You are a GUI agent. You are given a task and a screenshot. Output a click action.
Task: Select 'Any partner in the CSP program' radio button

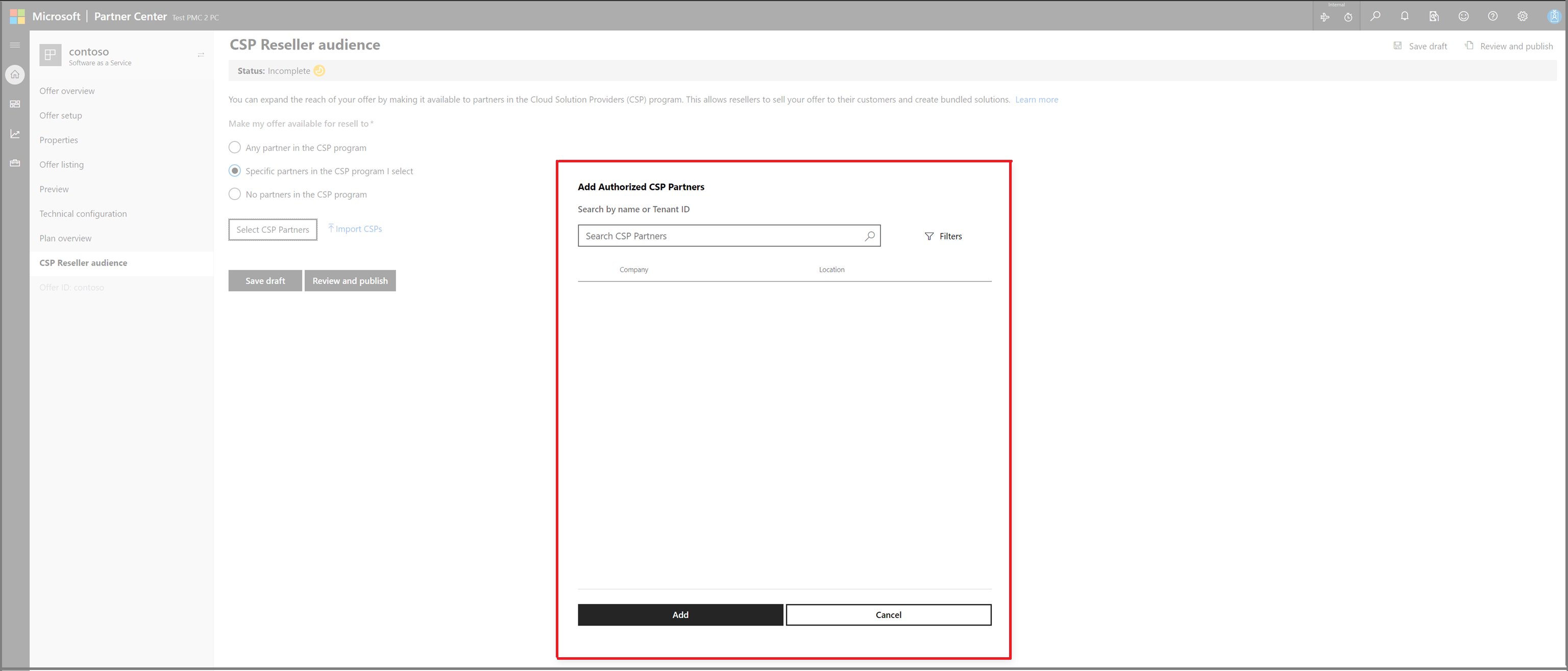[x=234, y=147]
